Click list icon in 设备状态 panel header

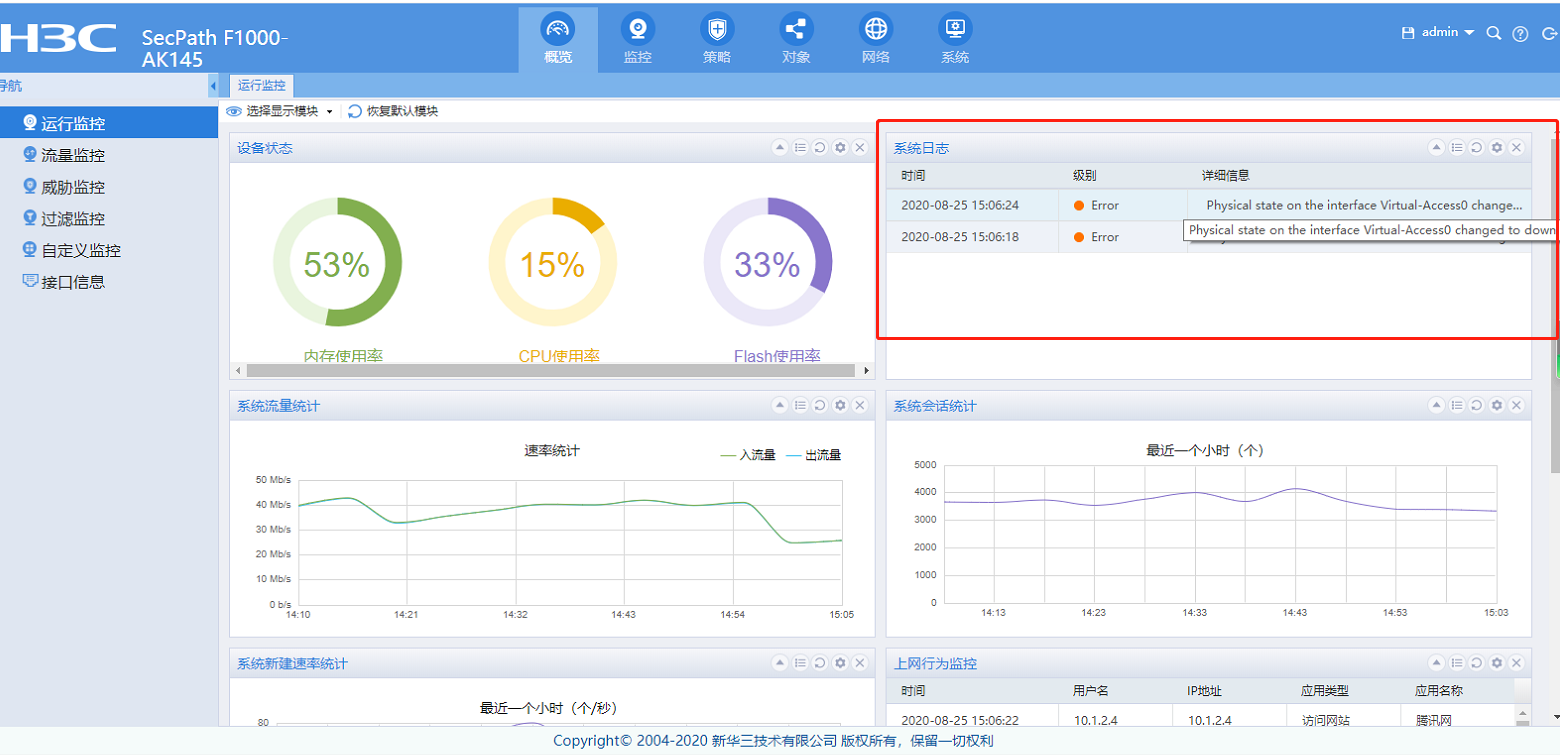(x=800, y=148)
